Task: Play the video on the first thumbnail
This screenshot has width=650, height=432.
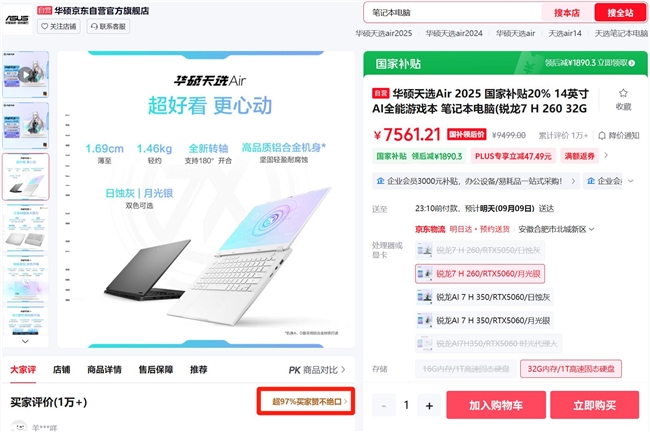Action: 26,75
